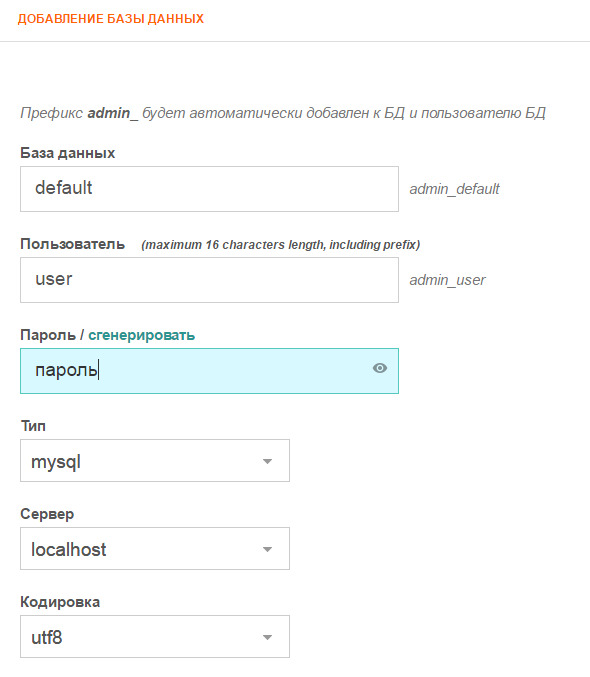Click the Тип label

point(33,426)
